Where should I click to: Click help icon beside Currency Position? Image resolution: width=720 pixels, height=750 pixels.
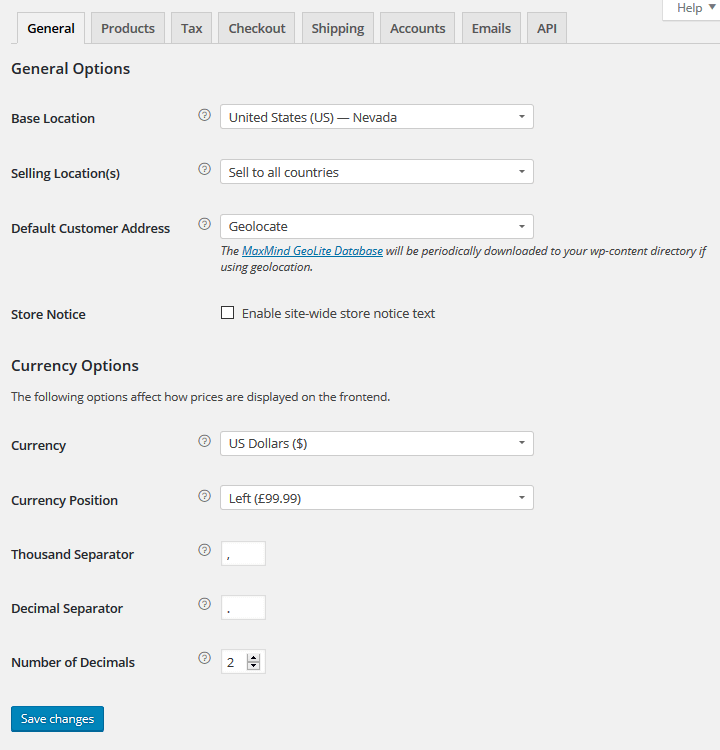point(205,496)
